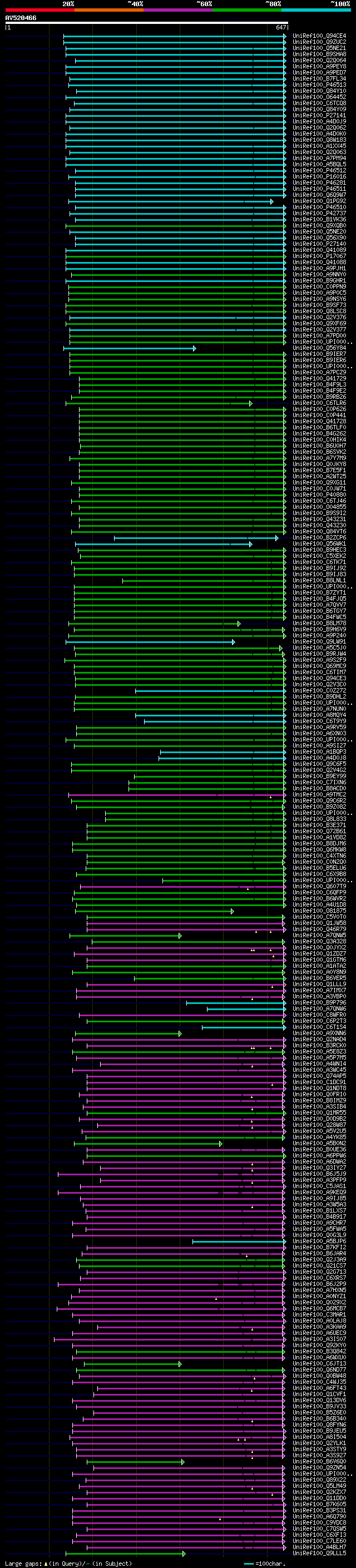The image size is (356, 1568).
Task: Select hit UniRef100_Q5LM49
Action: [319, 1486]
